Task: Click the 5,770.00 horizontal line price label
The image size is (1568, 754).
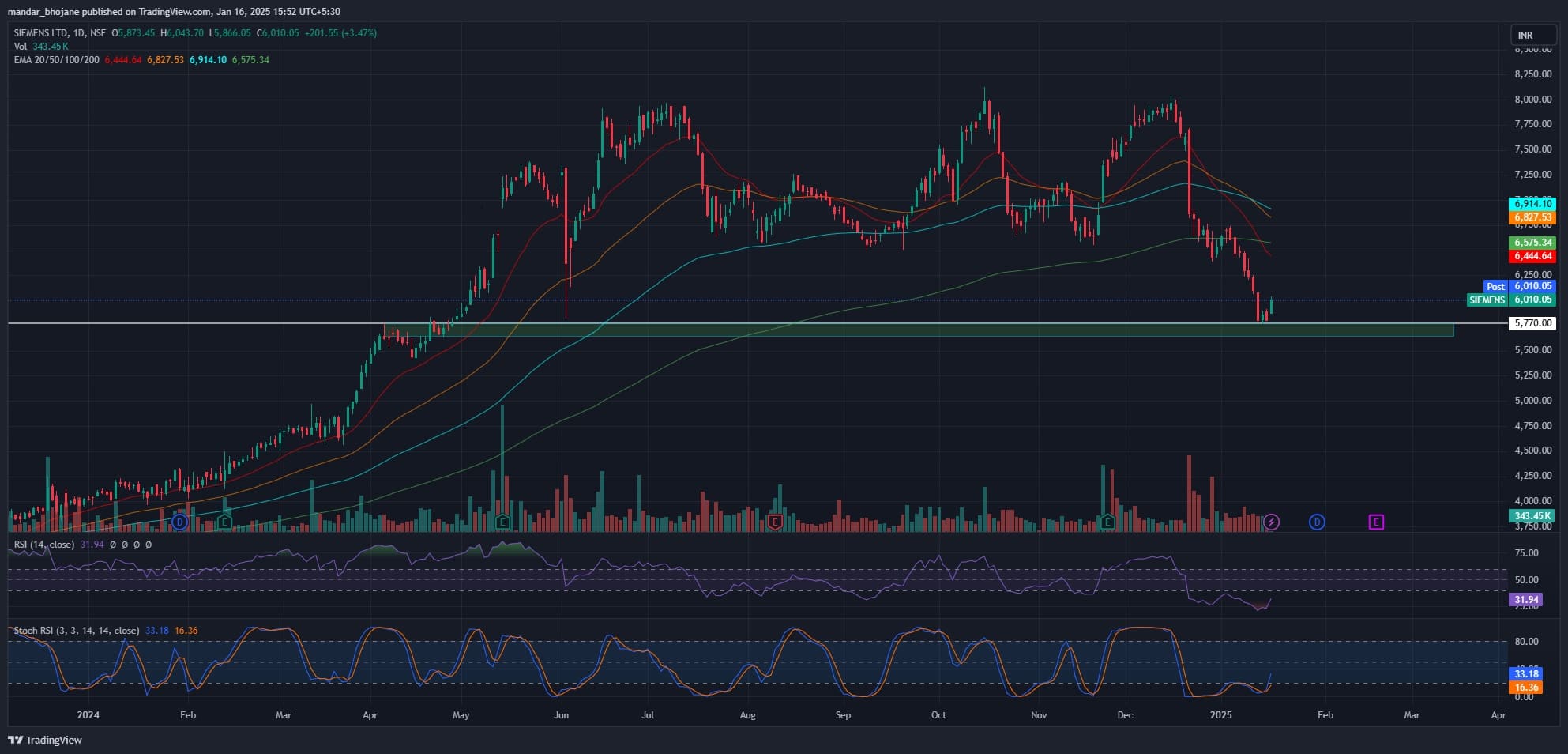Action: point(1532,323)
